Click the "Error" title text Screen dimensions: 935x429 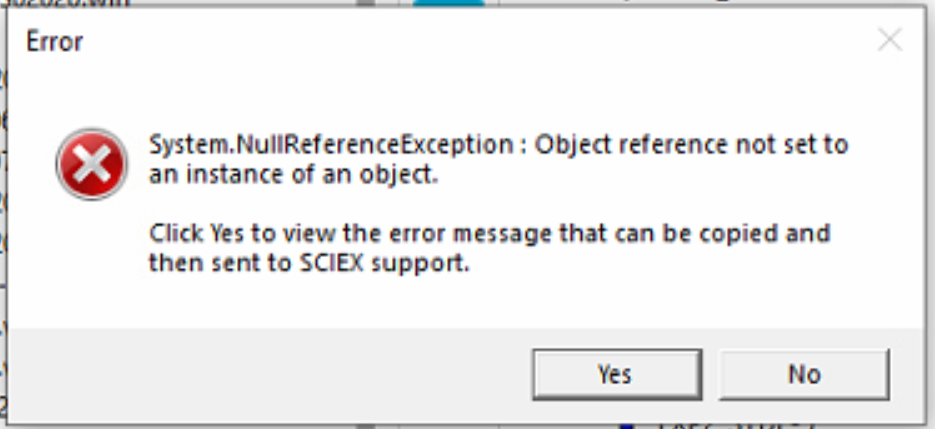tap(54, 41)
